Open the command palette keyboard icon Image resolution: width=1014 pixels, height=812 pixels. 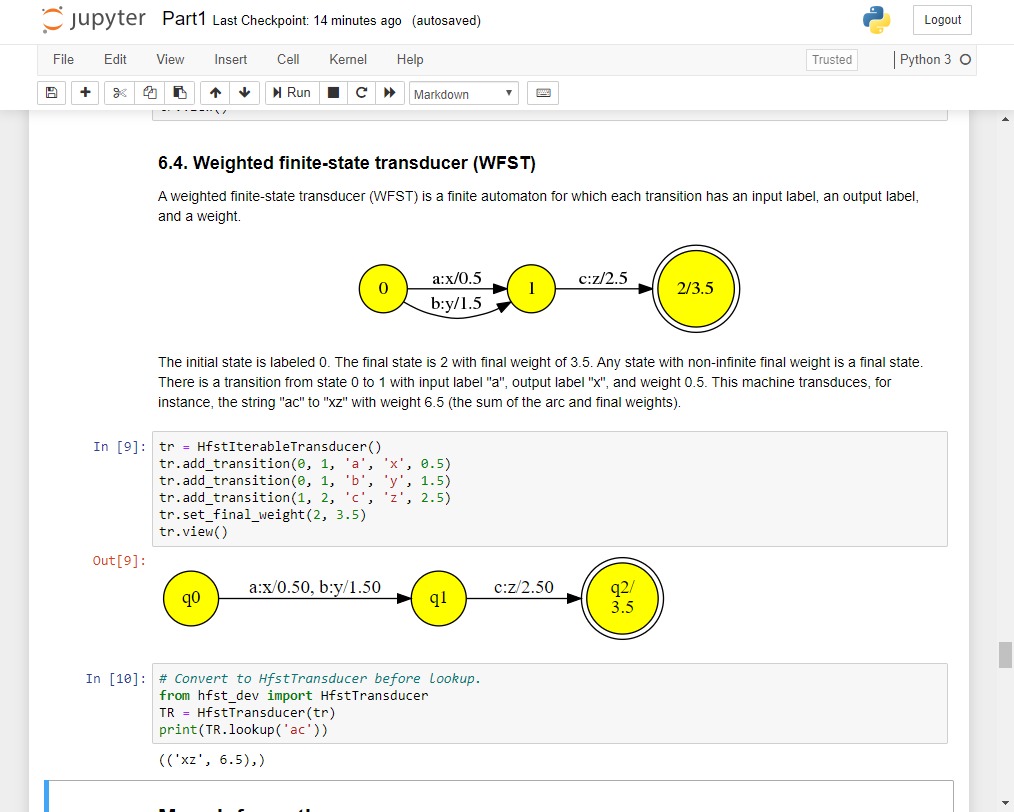pos(543,93)
